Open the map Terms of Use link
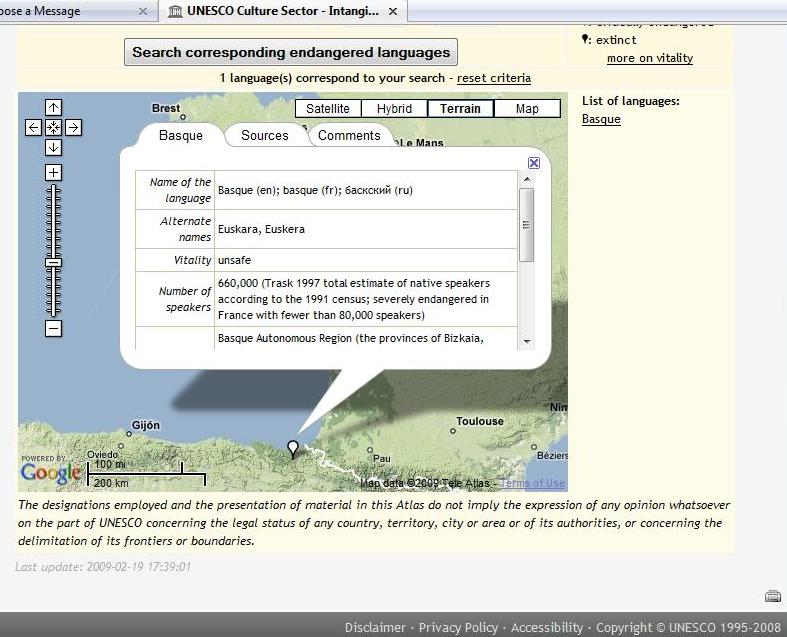The image size is (787, 637). [533, 483]
